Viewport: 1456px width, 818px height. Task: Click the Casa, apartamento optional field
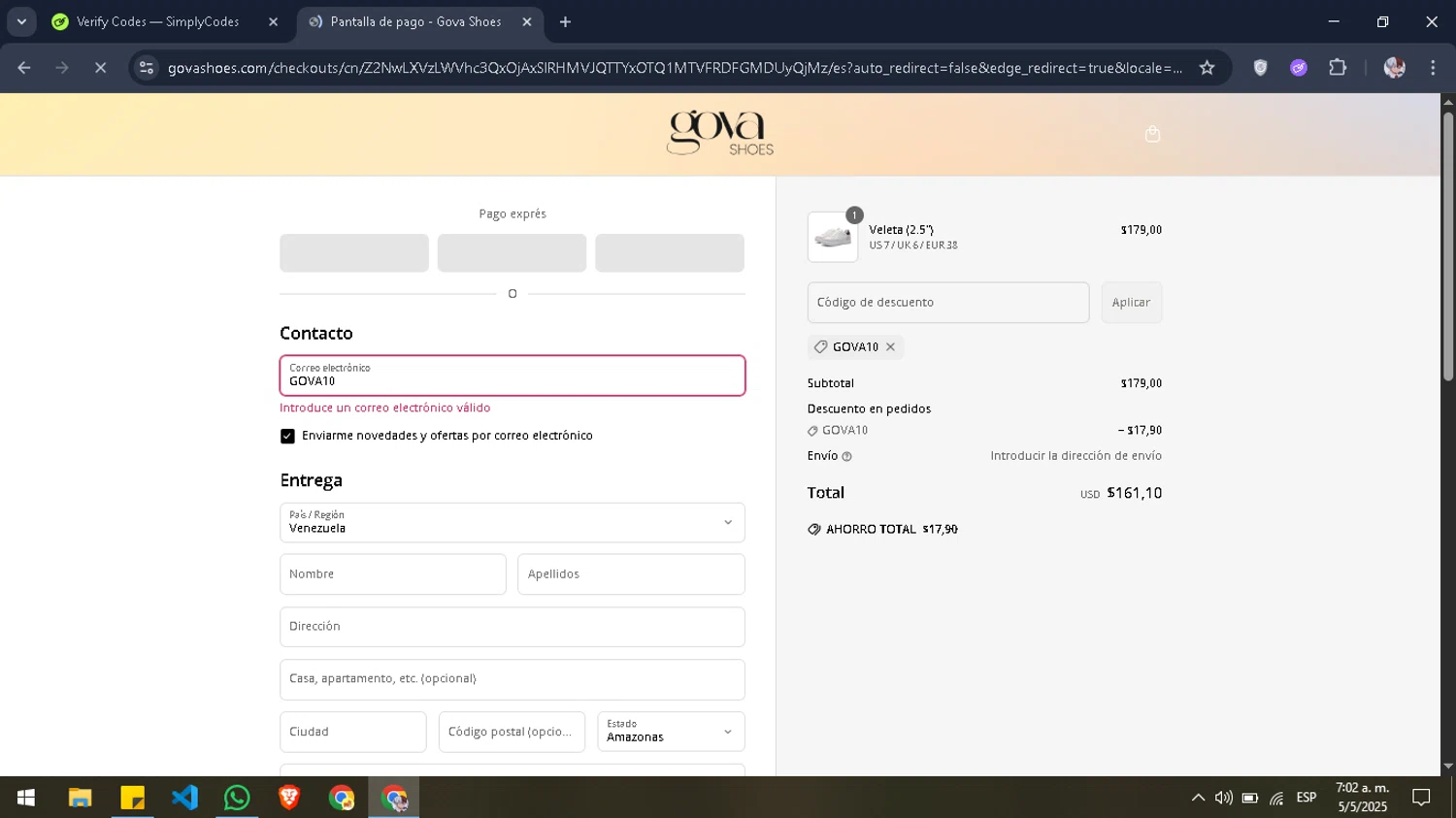coord(513,679)
